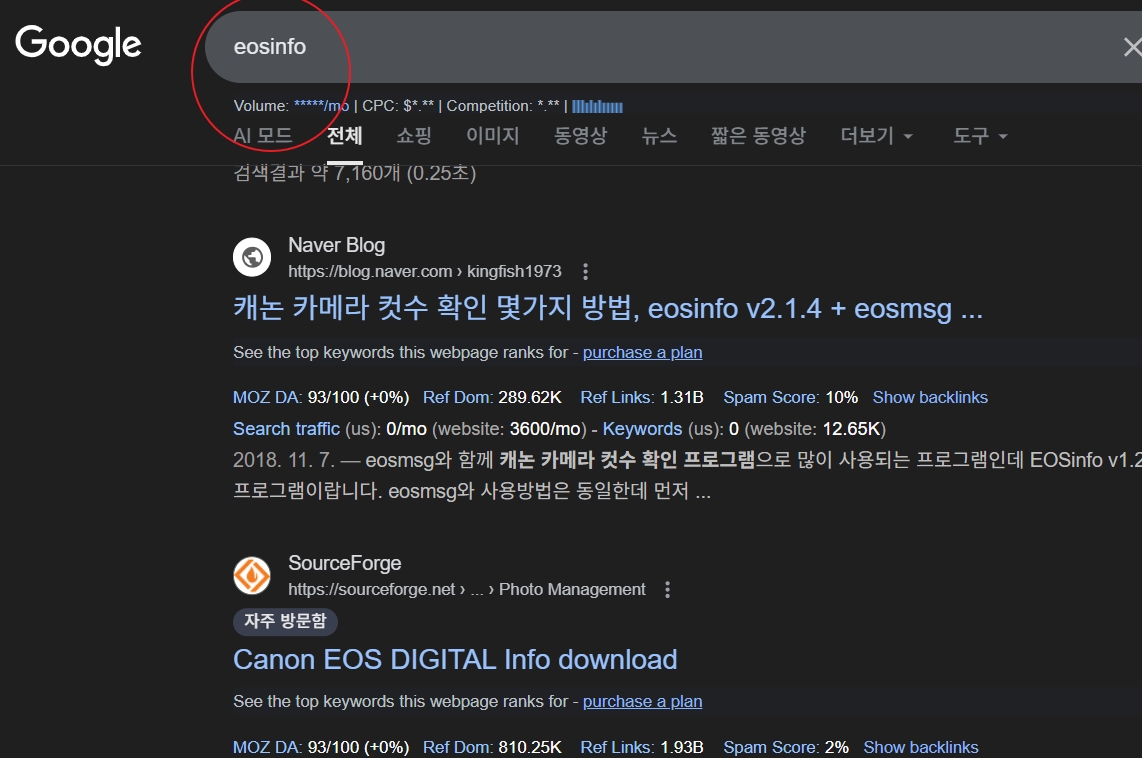Click the sourceforge.net Photo Management URL
The image size is (1142, 758).
pyautogui.click(x=467, y=589)
